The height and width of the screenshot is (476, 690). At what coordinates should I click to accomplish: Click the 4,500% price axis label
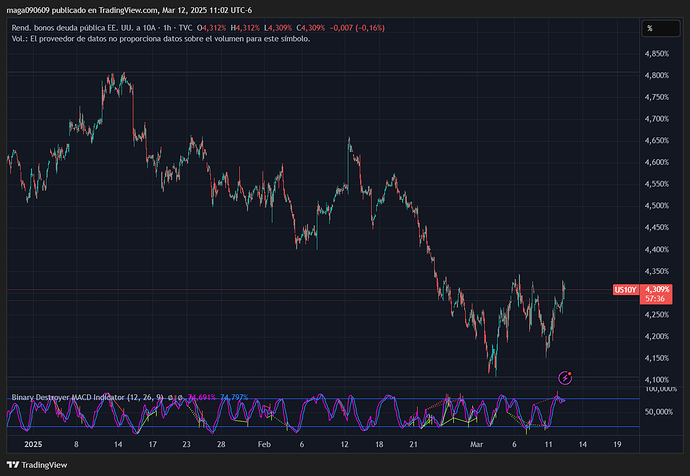coord(657,206)
